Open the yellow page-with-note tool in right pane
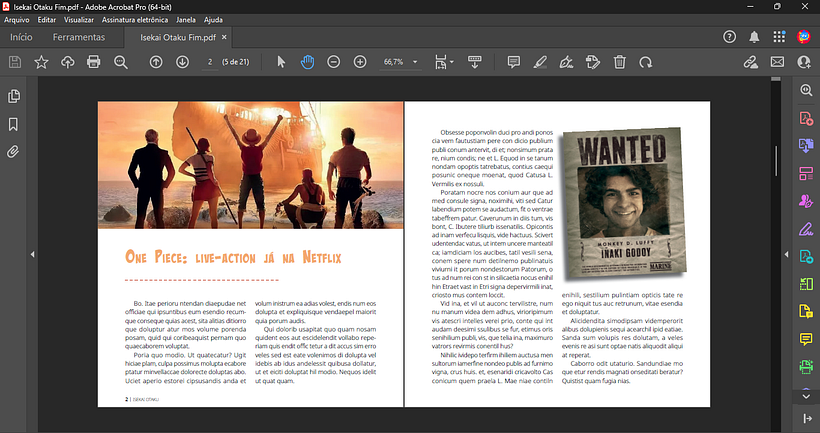The width and height of the screenshot is (820, 433). [x=806, y=312]
